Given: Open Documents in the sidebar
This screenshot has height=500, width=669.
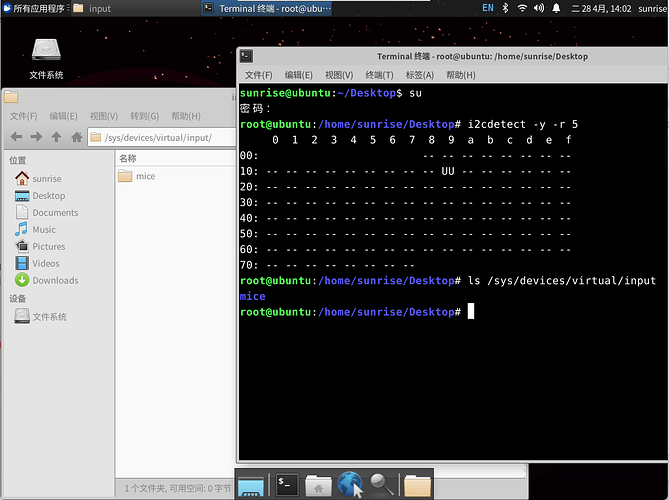Looking at the screenshot, I should coord(47,212).
